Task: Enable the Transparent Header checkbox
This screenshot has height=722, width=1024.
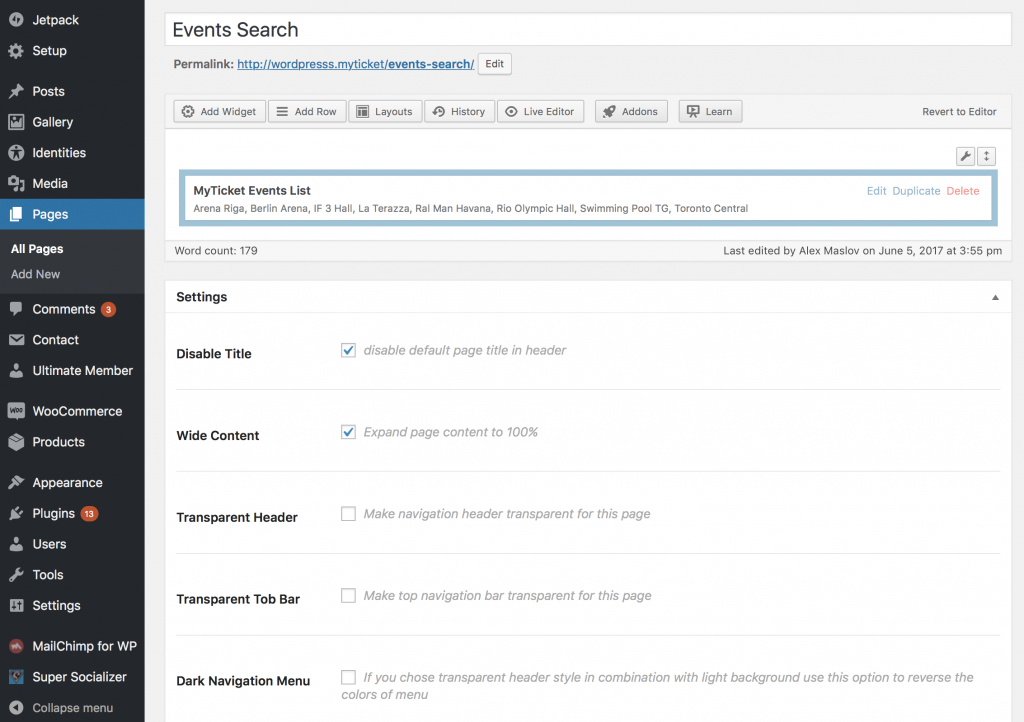Action: coord(348,514)
